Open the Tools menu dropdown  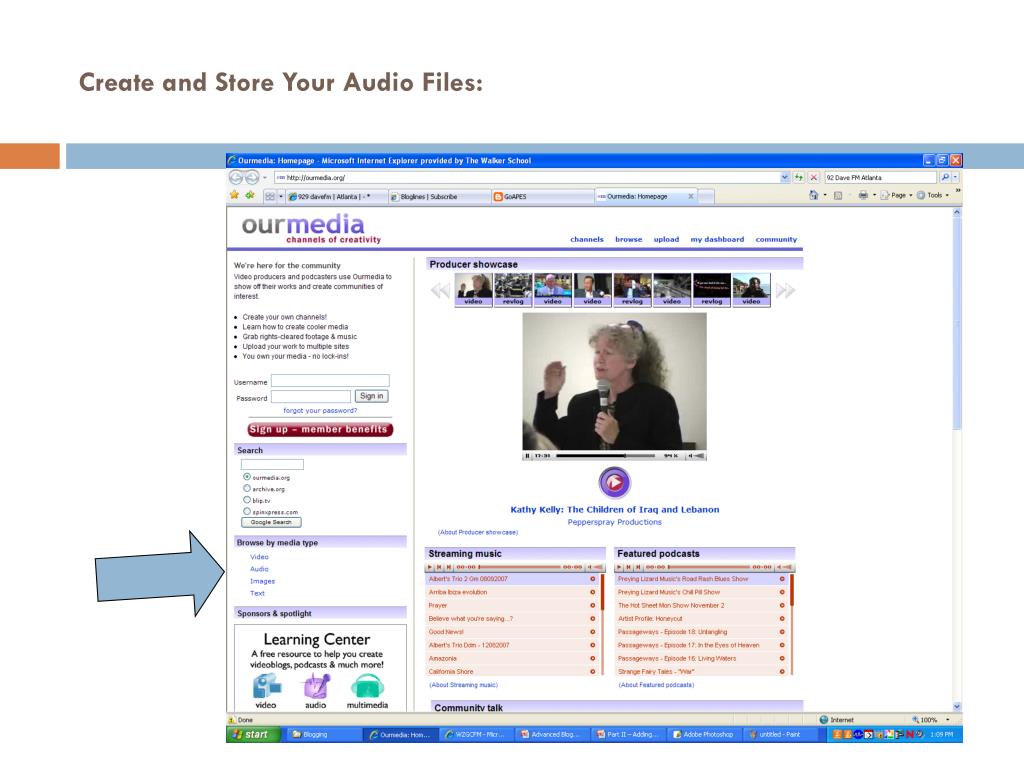point(933,195)
